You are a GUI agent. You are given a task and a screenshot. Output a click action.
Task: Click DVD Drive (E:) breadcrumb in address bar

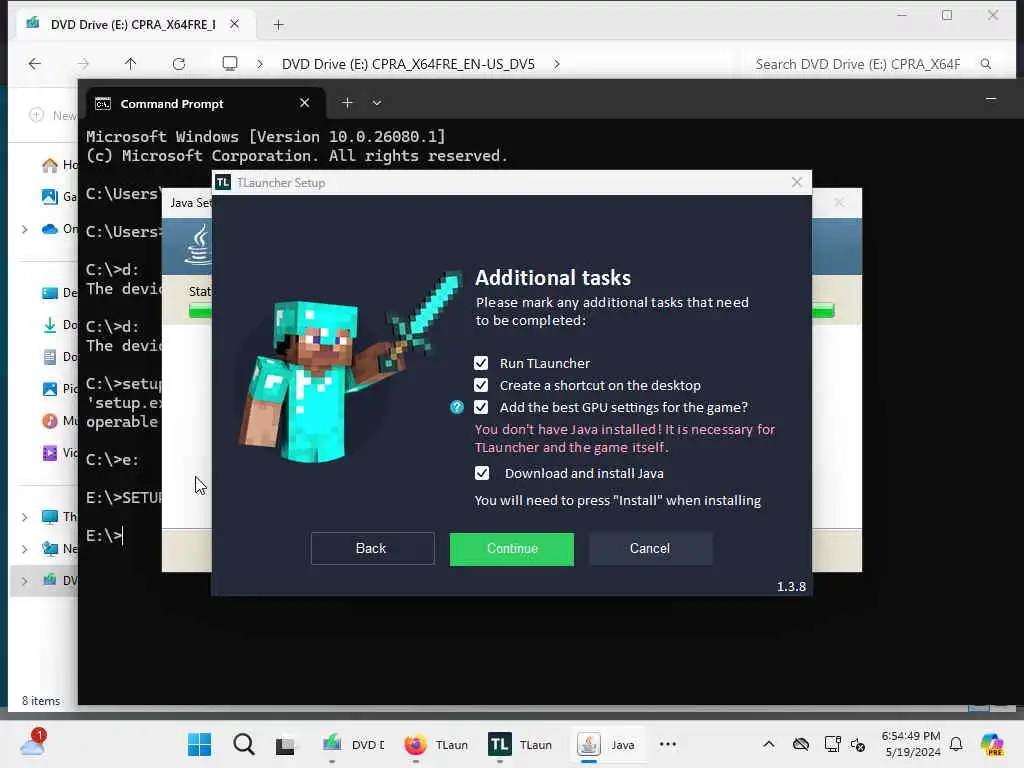[408, 64]
